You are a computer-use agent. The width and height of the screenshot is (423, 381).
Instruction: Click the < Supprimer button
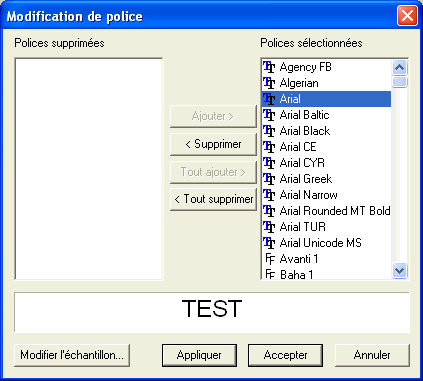point(213,144)
